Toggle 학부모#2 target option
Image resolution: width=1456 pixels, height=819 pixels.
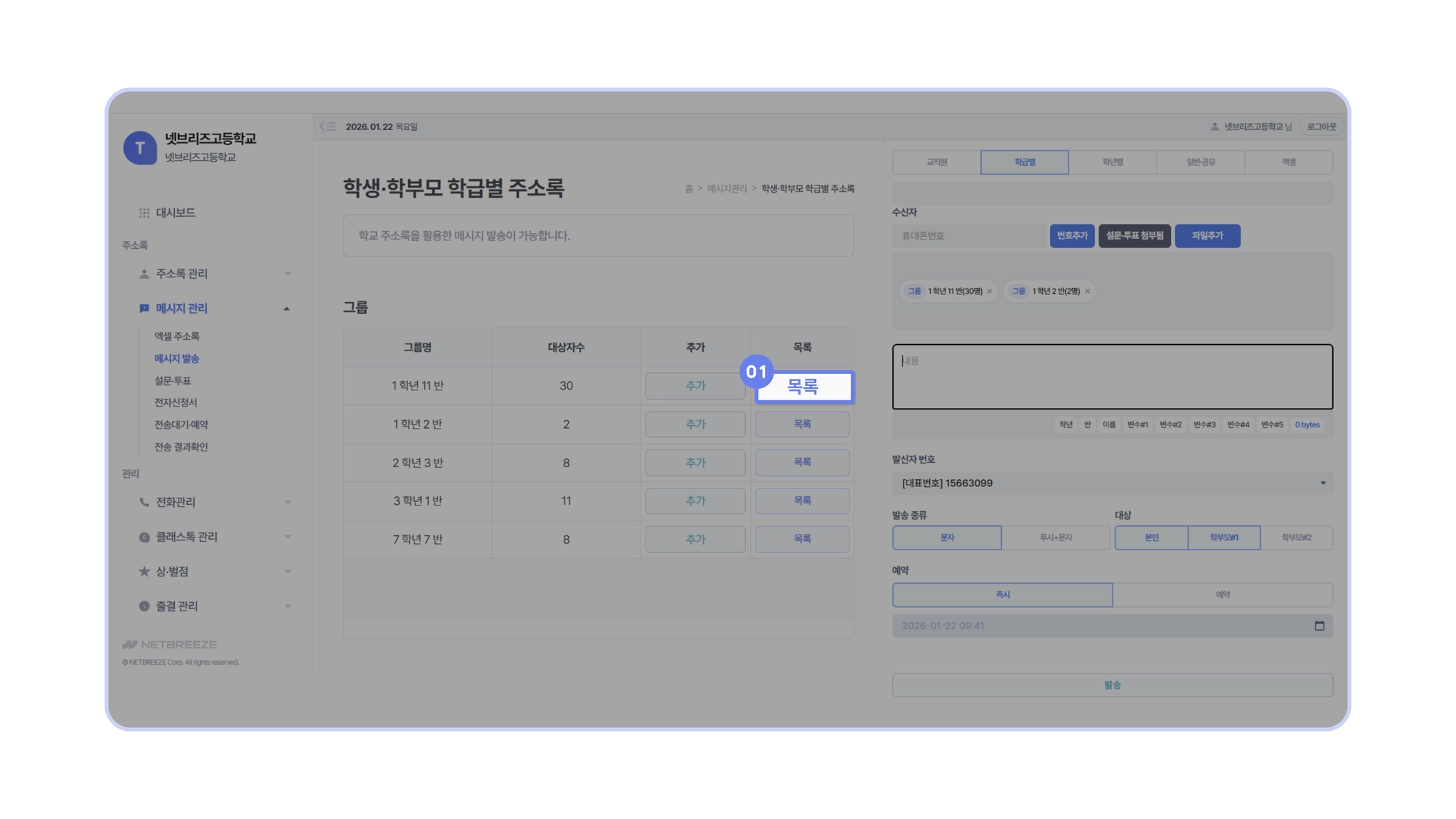[x=1296, y=538]
